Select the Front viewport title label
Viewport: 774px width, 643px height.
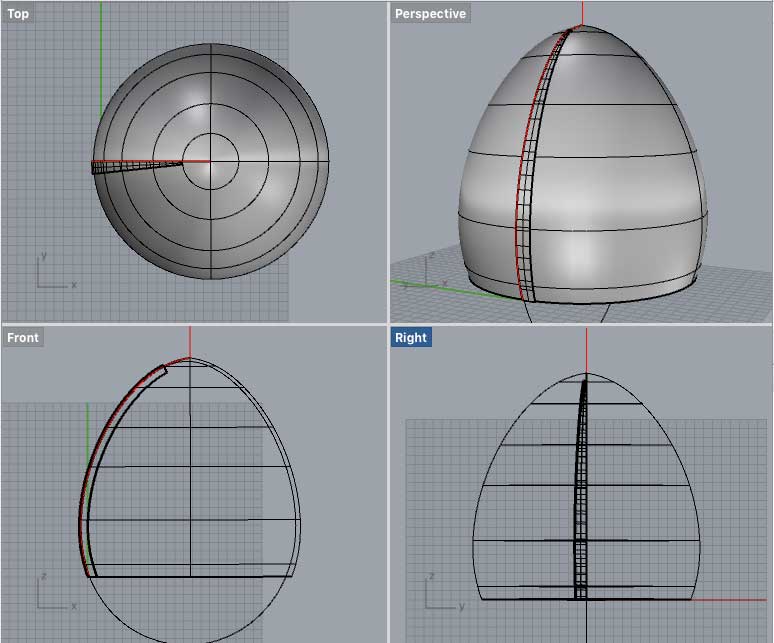(23, 338)
